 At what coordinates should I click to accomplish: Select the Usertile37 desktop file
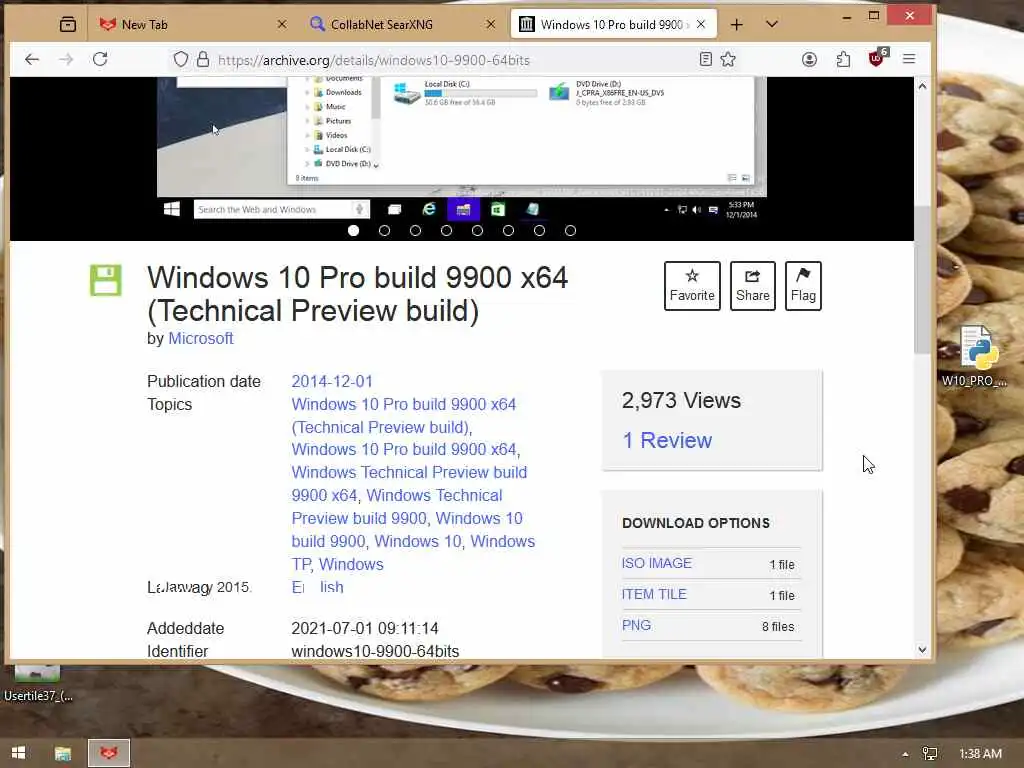pyautogui.click(x=38, y=683)
